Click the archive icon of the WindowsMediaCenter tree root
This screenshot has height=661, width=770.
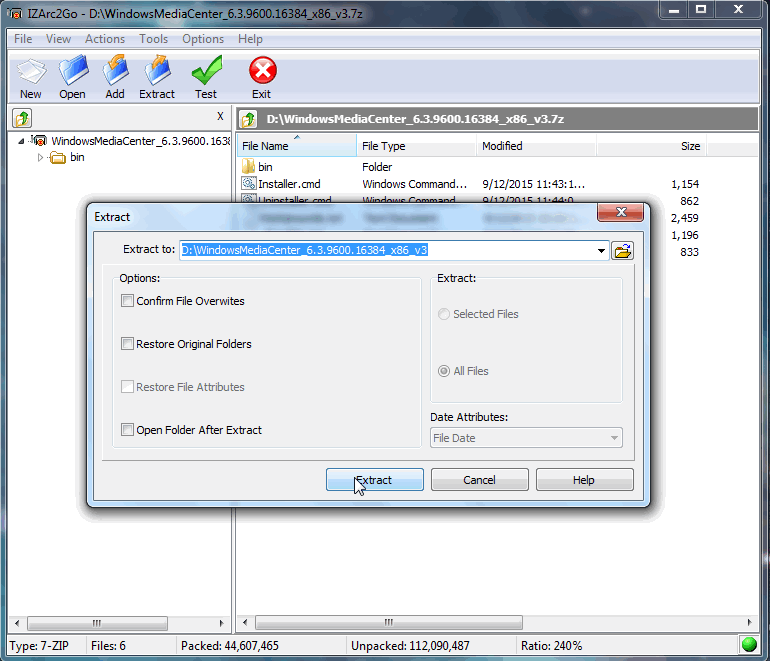tap(39, 141)
